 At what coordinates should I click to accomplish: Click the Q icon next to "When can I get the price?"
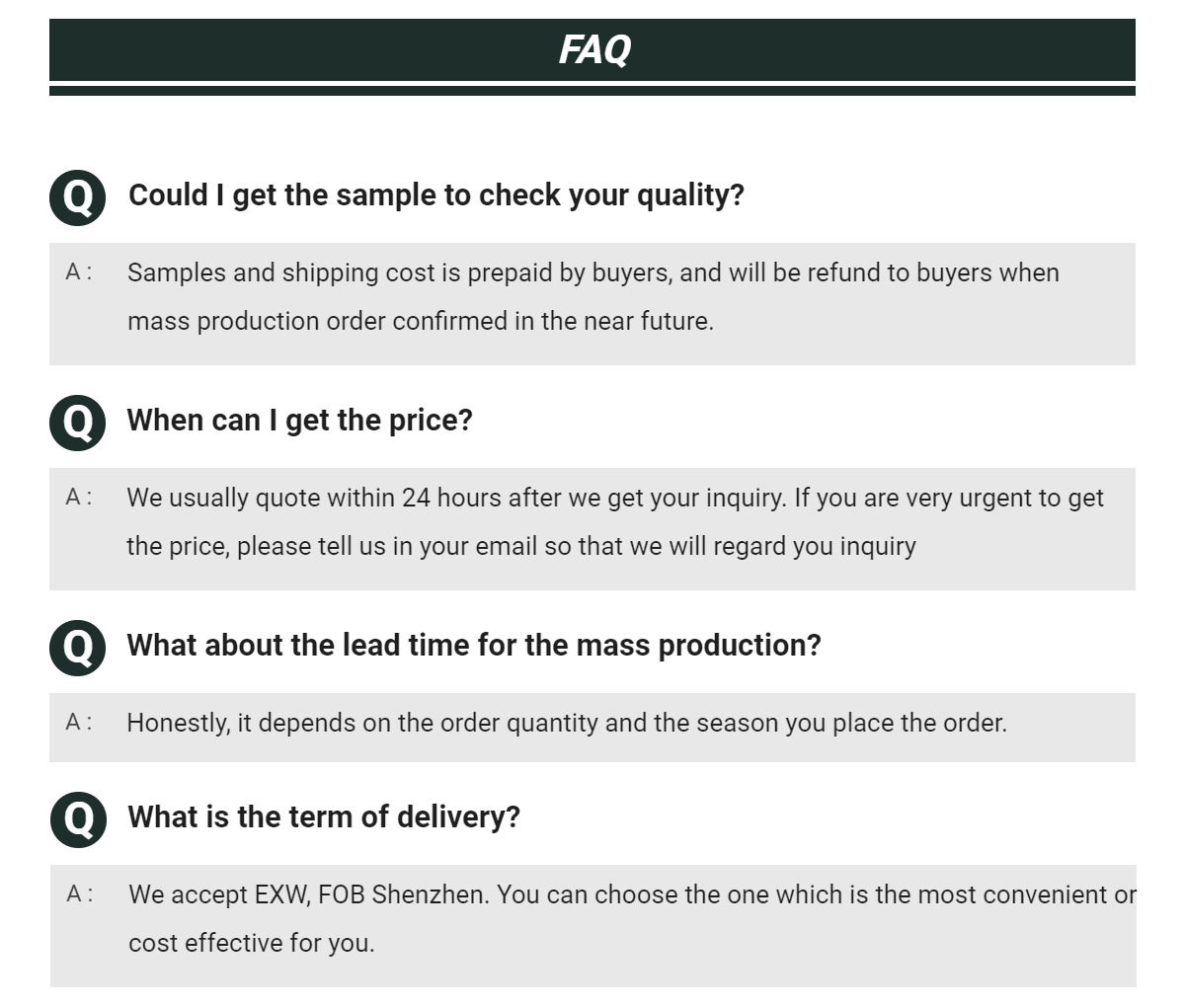(78, 423)
